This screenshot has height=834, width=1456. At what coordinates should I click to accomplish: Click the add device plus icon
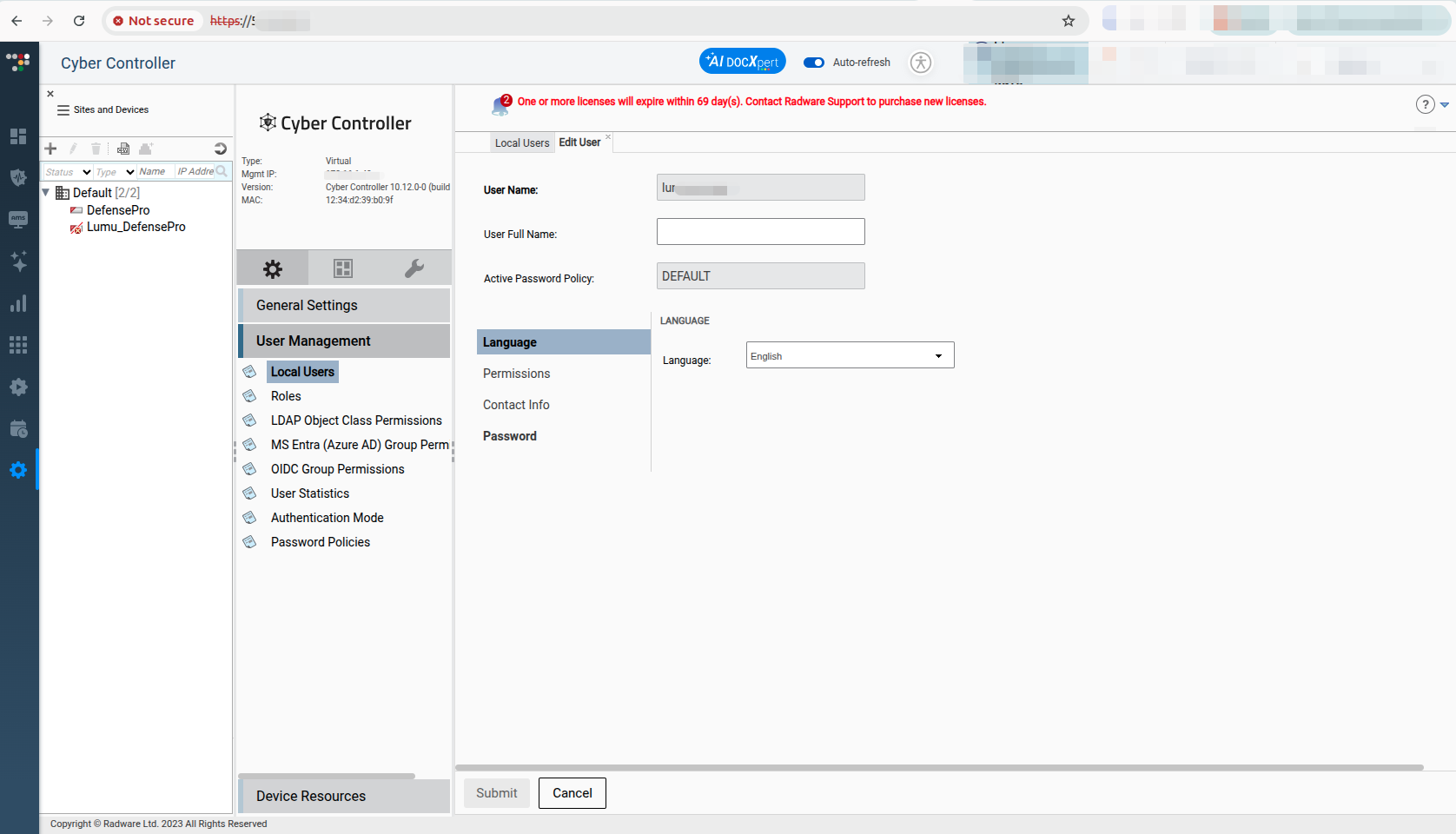[50, 149]
